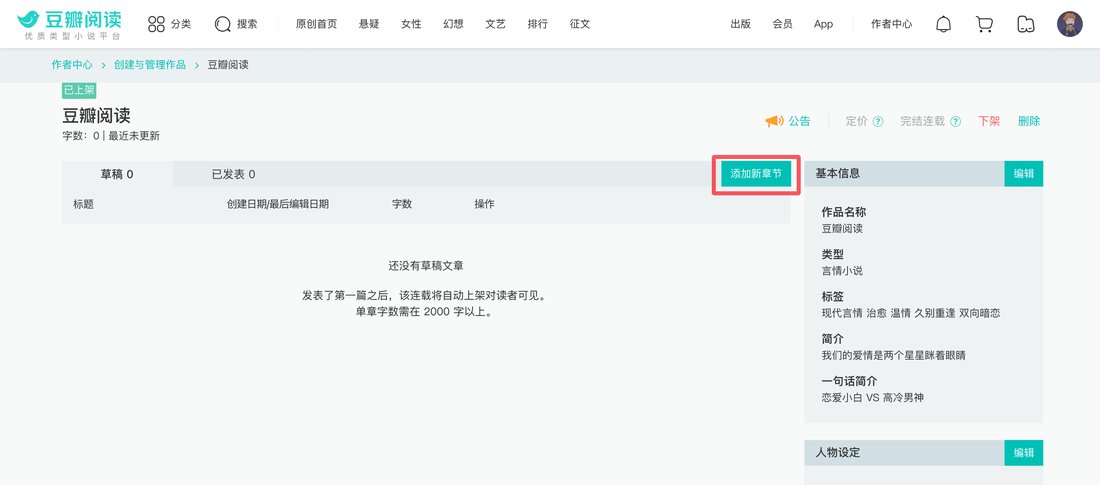Click the 字数 column header
This screenshot has height=485, width=1100.
402,204
